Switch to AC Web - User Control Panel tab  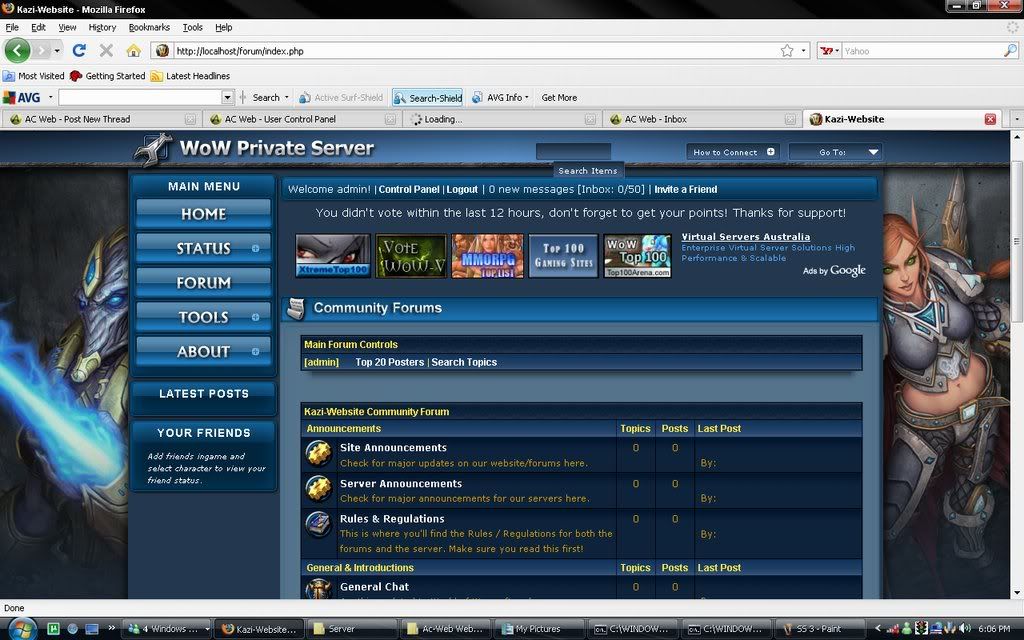pyautogui.click(x=300, y=119)
